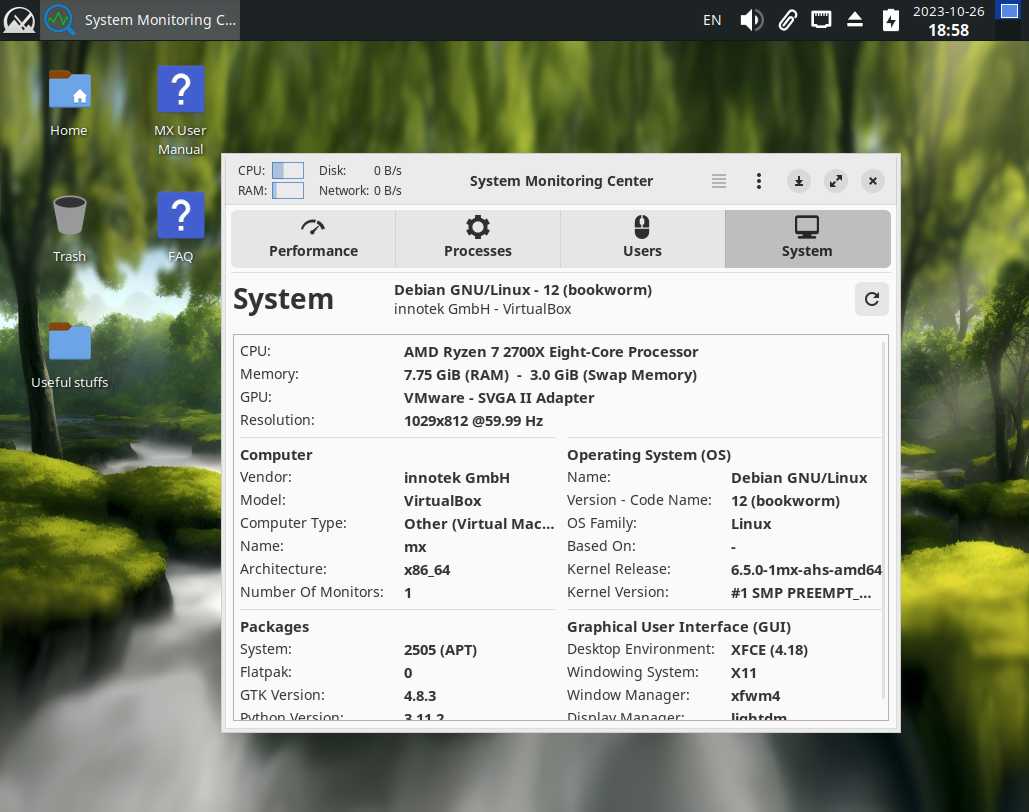The height and width of the screenshot is (812, 1029).
Task: Click the Graphical User Interface (GUI) heading
Action: point(679,627)
